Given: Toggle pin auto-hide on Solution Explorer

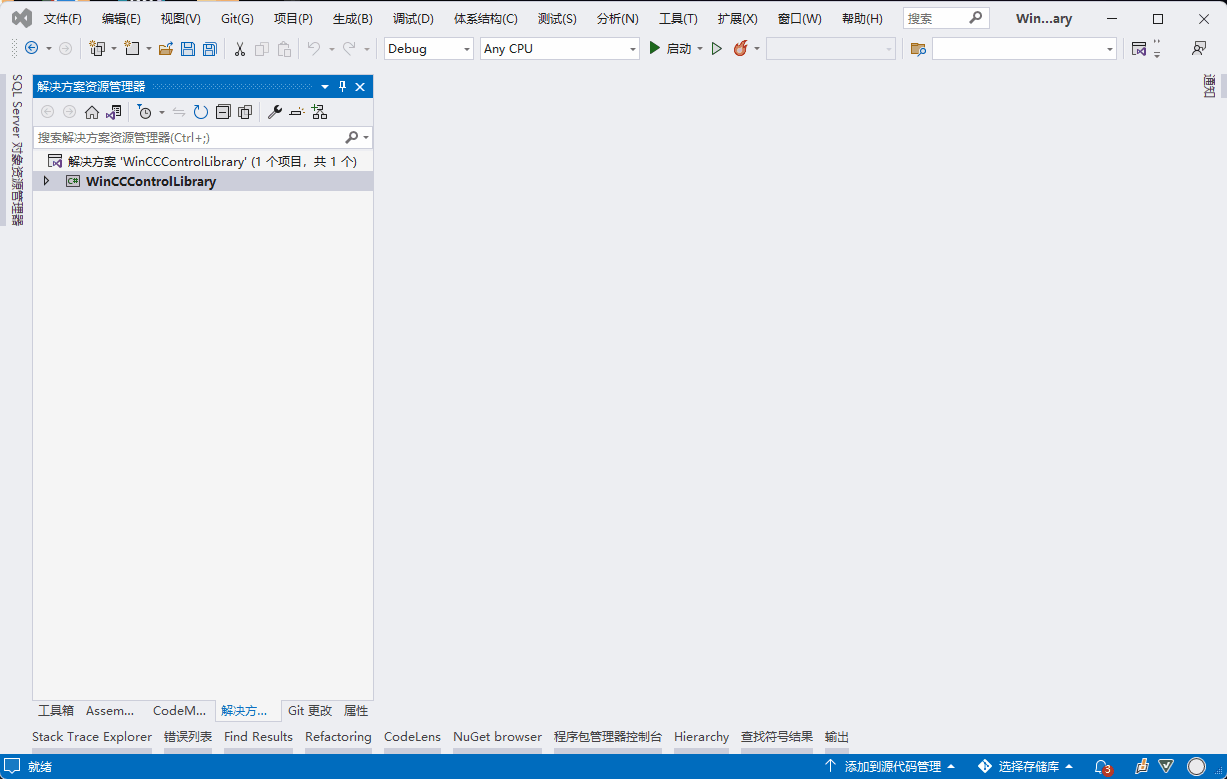Looking at the screenshot, I should (342, 87).
